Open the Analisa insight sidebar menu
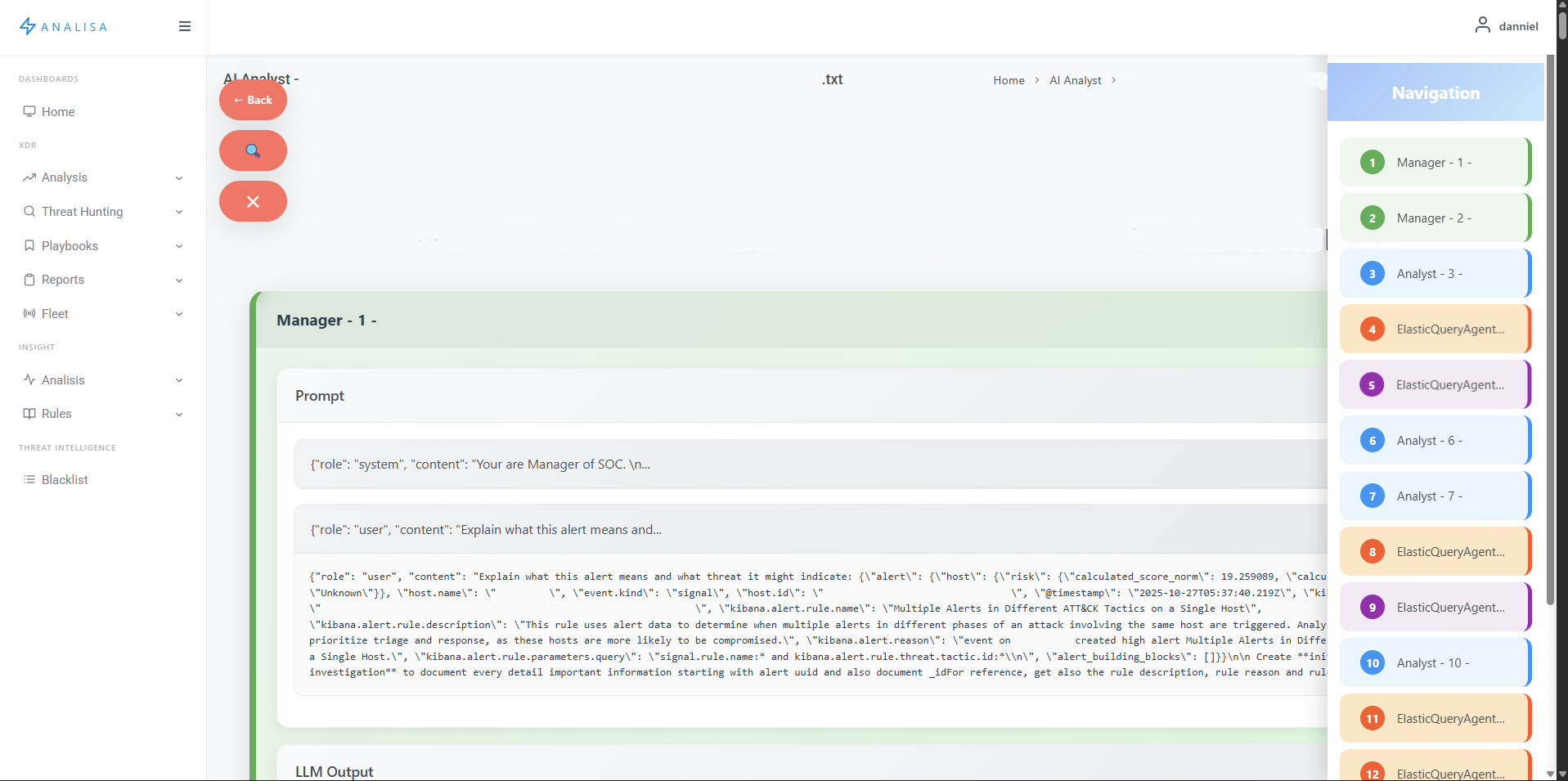 (x=103, y=379)
